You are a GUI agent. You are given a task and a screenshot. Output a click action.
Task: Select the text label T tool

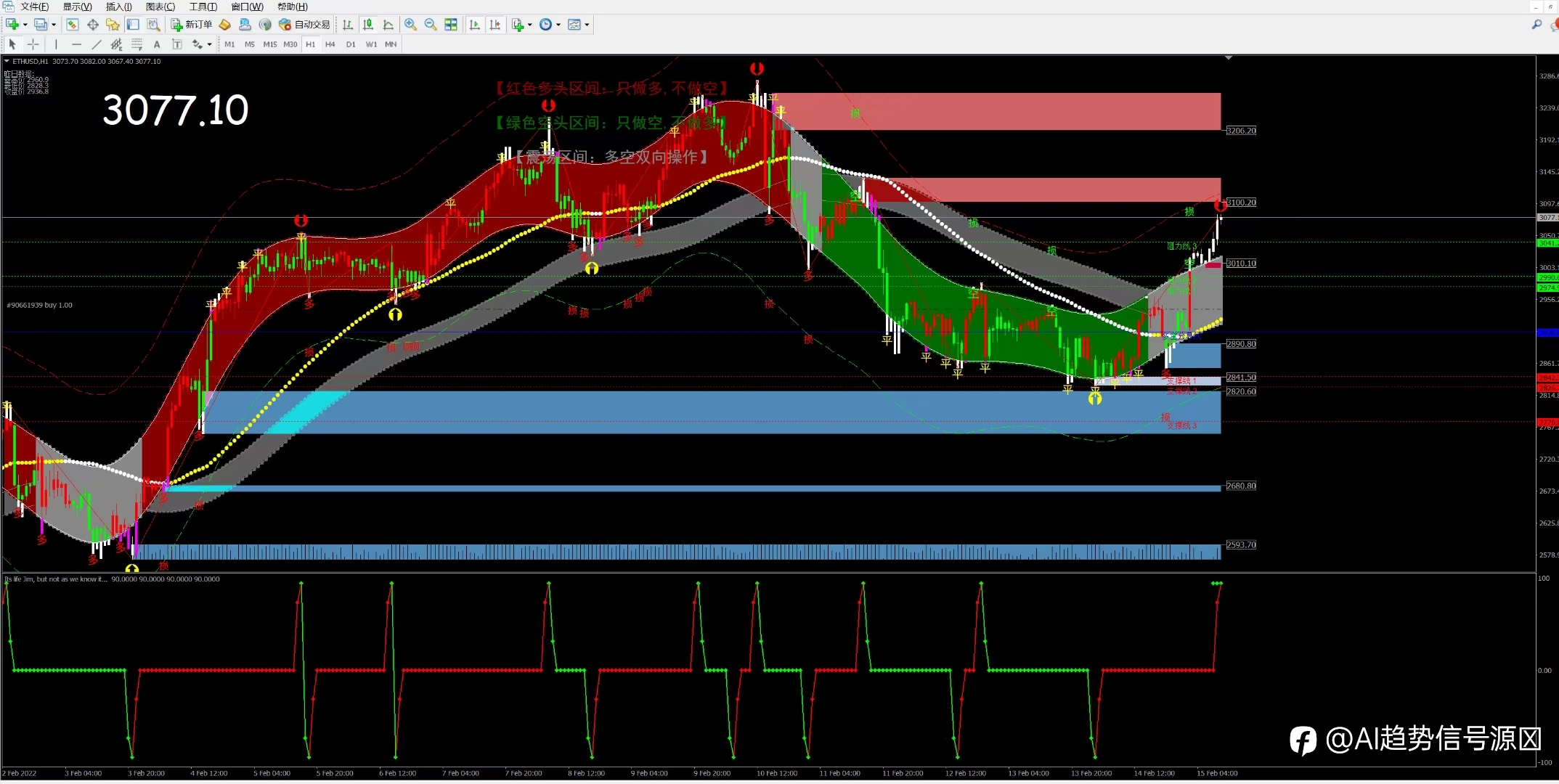tap(176, 44)
